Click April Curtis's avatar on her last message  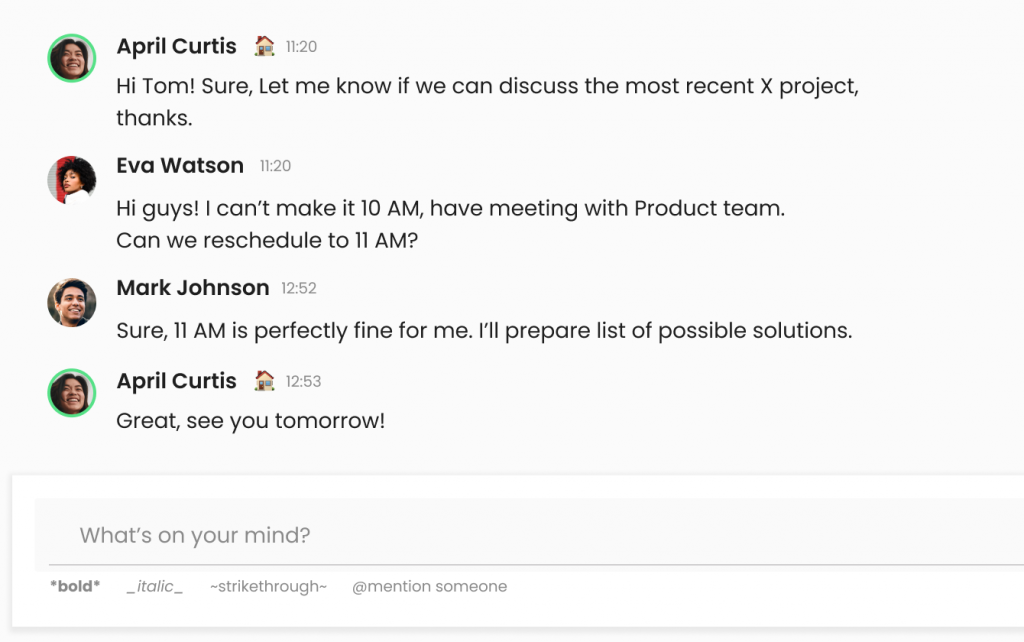[x=71, y=392]
